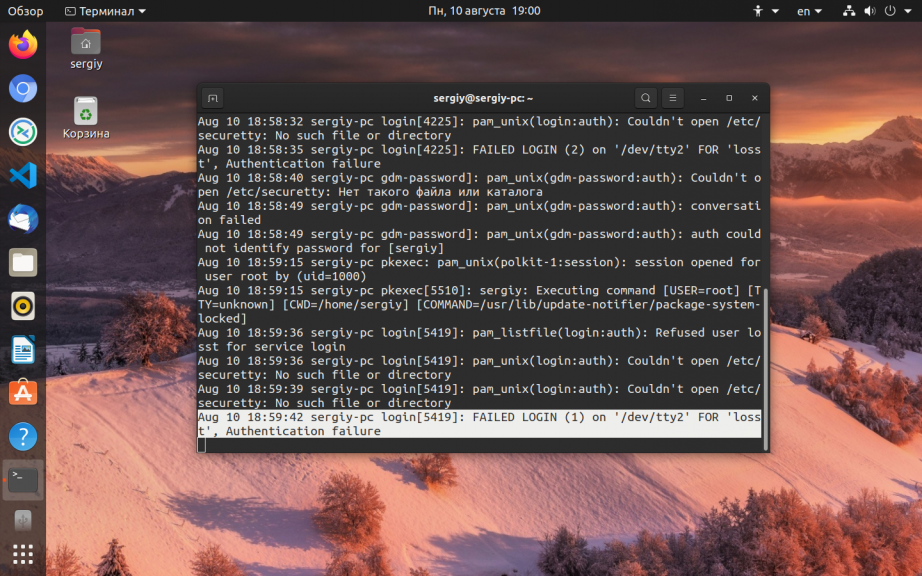This screenshot has height=576, width=922.
Task: Open Ubuntu Software center from dock
Action: point(23,393)
